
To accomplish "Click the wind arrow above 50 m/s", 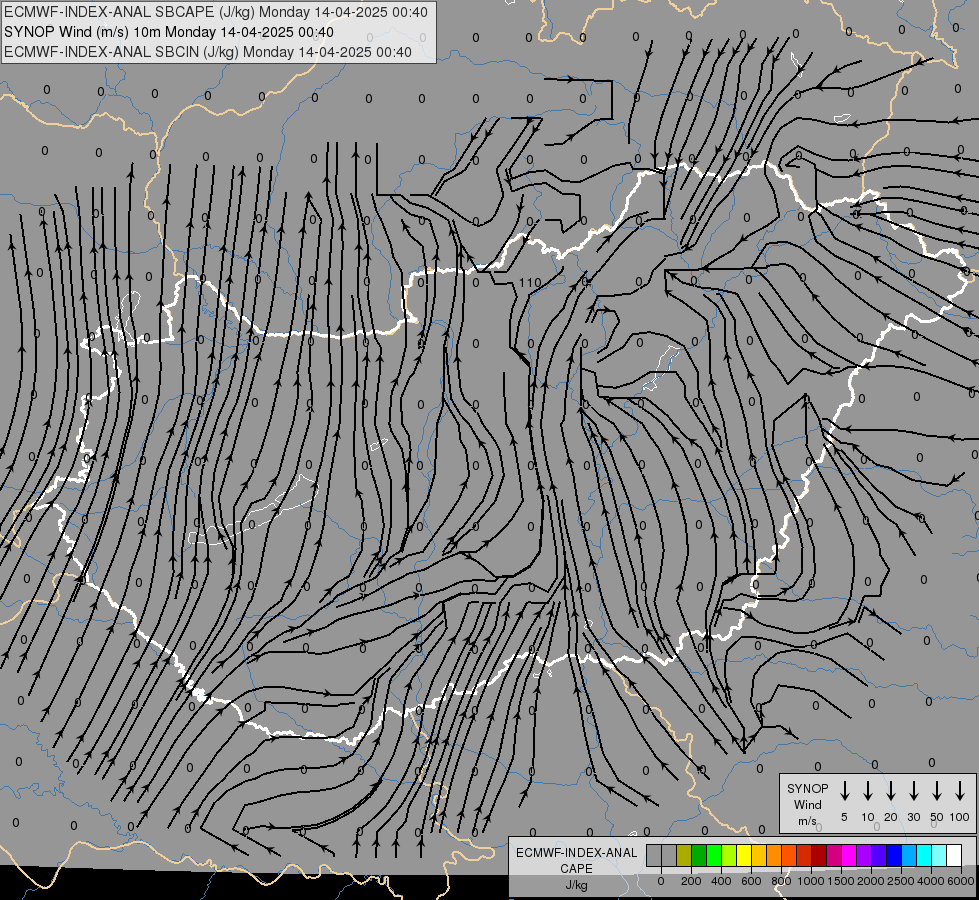I will pos(937,791).
